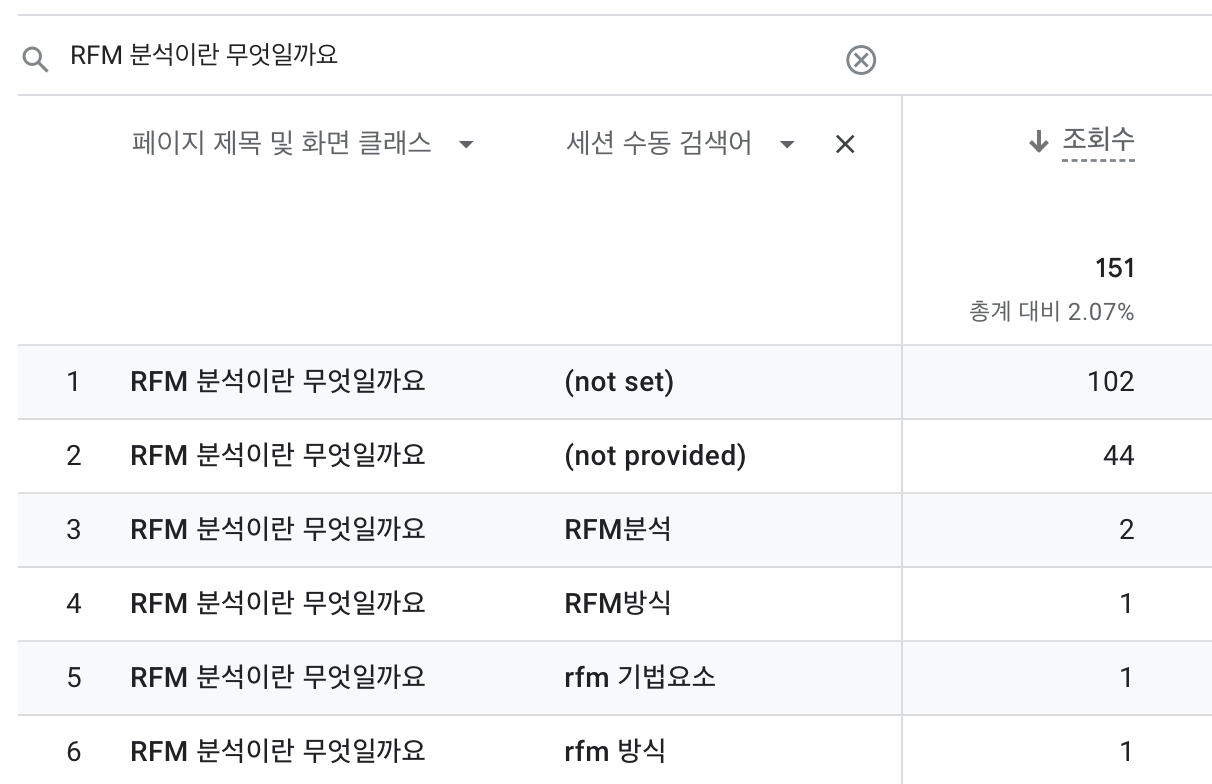The width and height of the screenshot is (1212, 784).
Task: Click the sort descending arrow beside 조회수
Action: 1038,142
